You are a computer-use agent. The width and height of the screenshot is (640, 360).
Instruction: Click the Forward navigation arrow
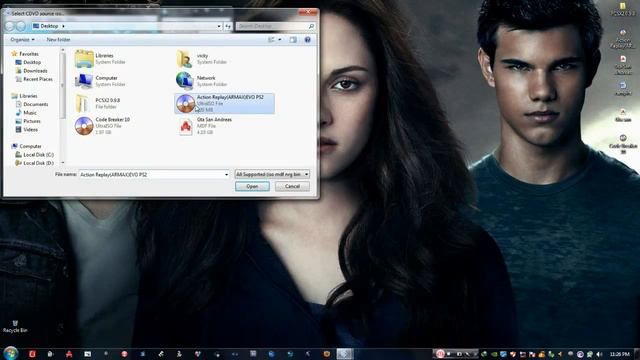pos(20,26)
